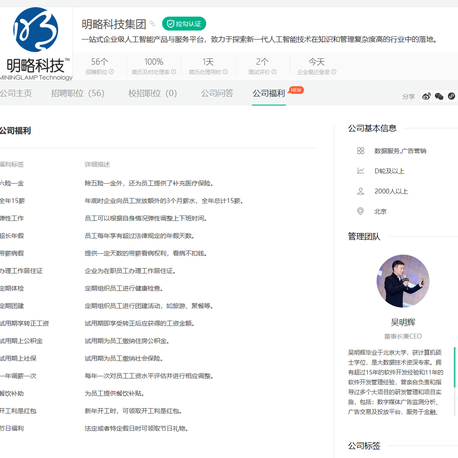458x458 pixels.
Task: Click the link icon beside 明略科技集团
Action: click(152, 23)
